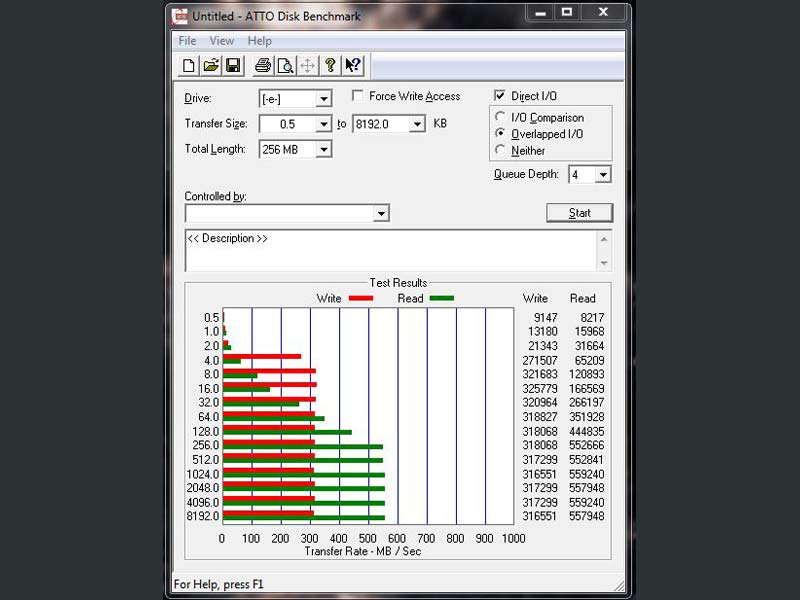The image size is (800, 600).
Task: Click the yellow question mark About icon
Action: tap(330, 66)
